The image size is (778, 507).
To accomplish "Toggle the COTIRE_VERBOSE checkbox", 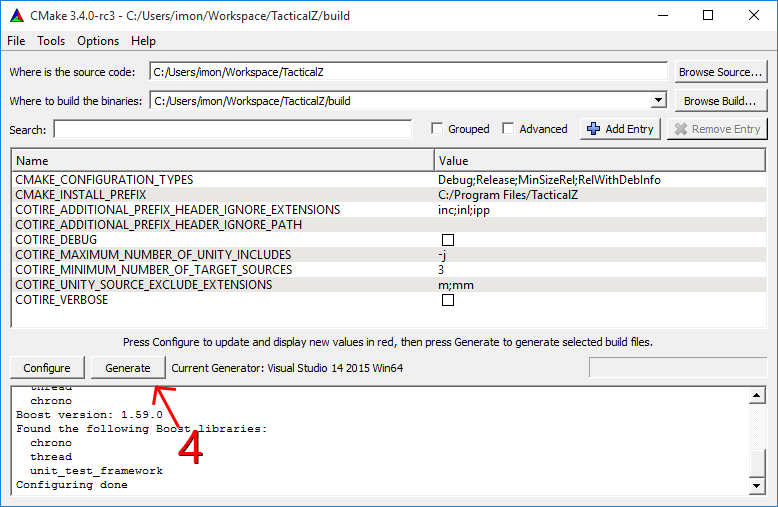I will [x=448, y=300].
